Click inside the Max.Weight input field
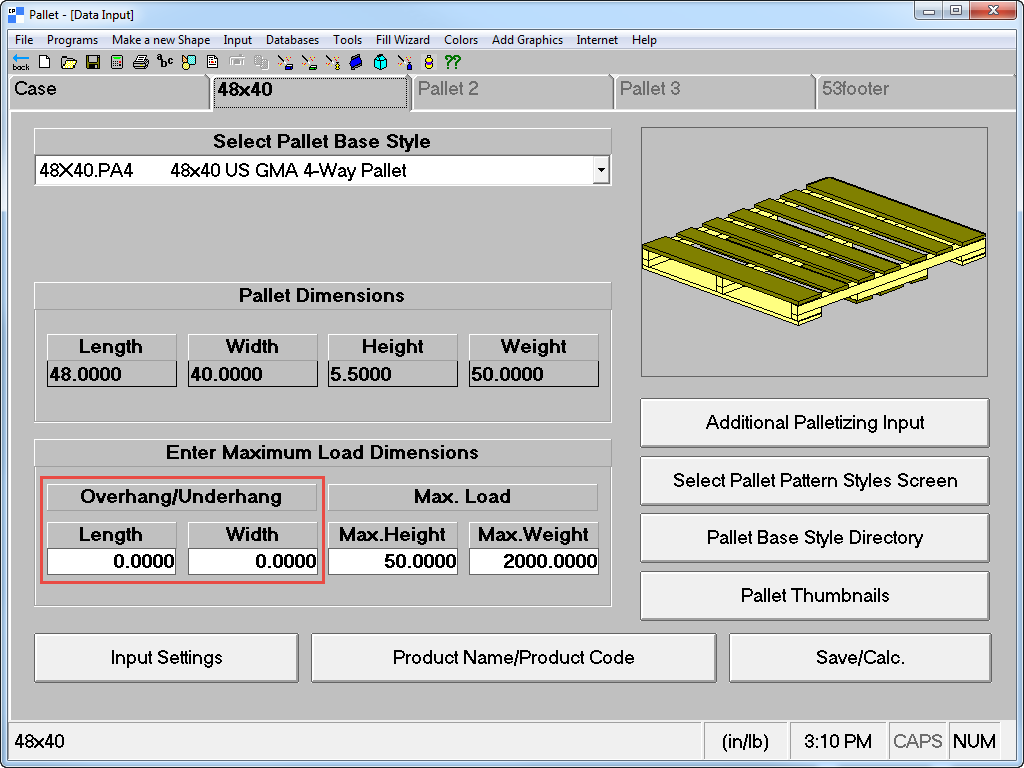1024x768 pixels. (x=533, y=561)
